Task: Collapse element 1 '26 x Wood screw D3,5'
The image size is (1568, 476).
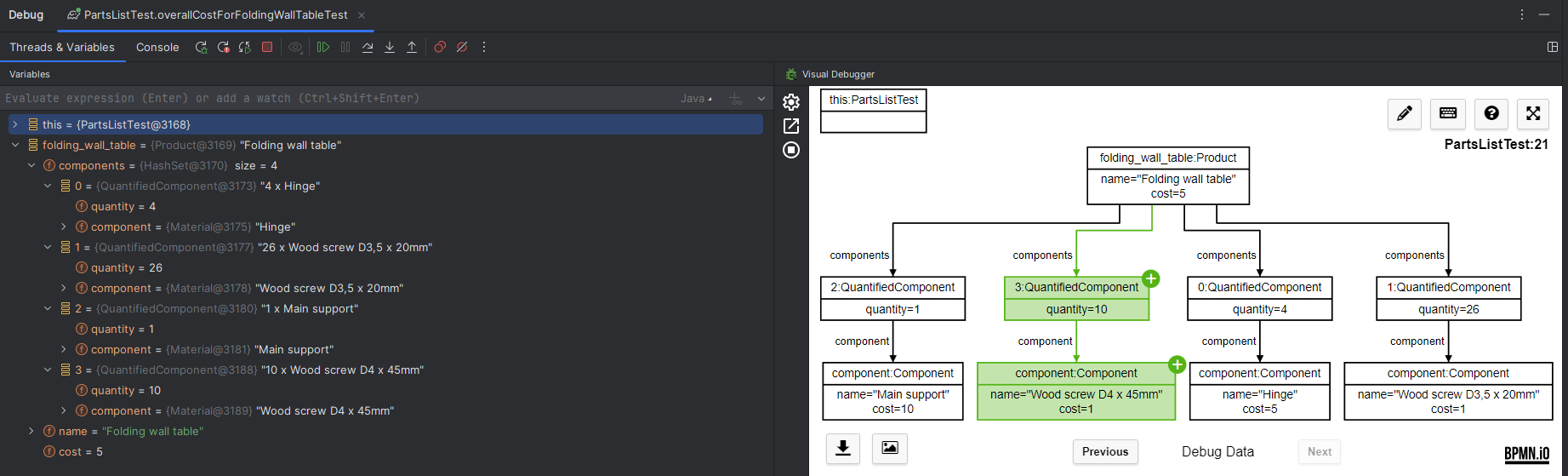Action: 48,247
